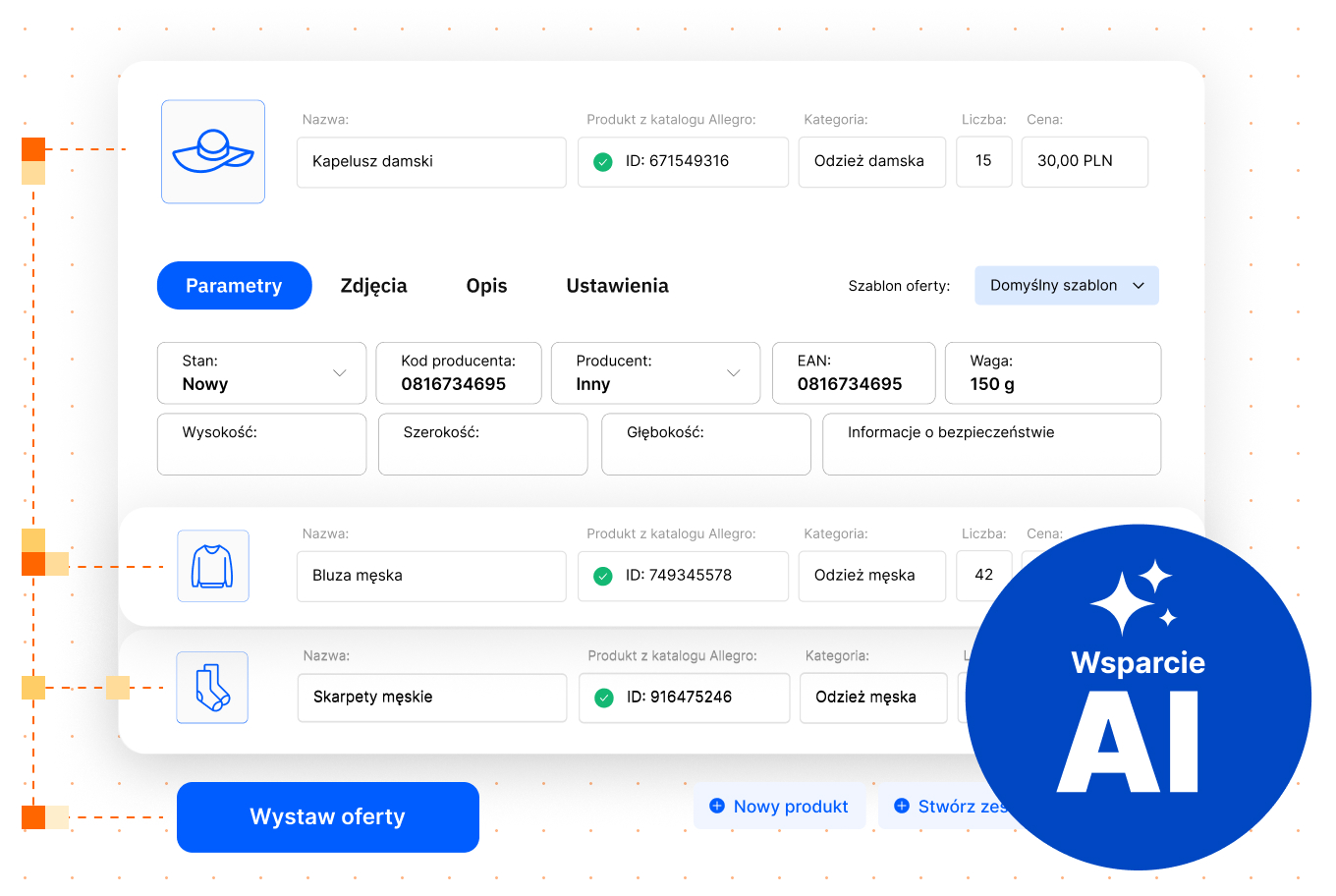The image size is (1336, 896).
Task: Click green checkmark next to ID 671549316
Action: [x=603, y=162]
